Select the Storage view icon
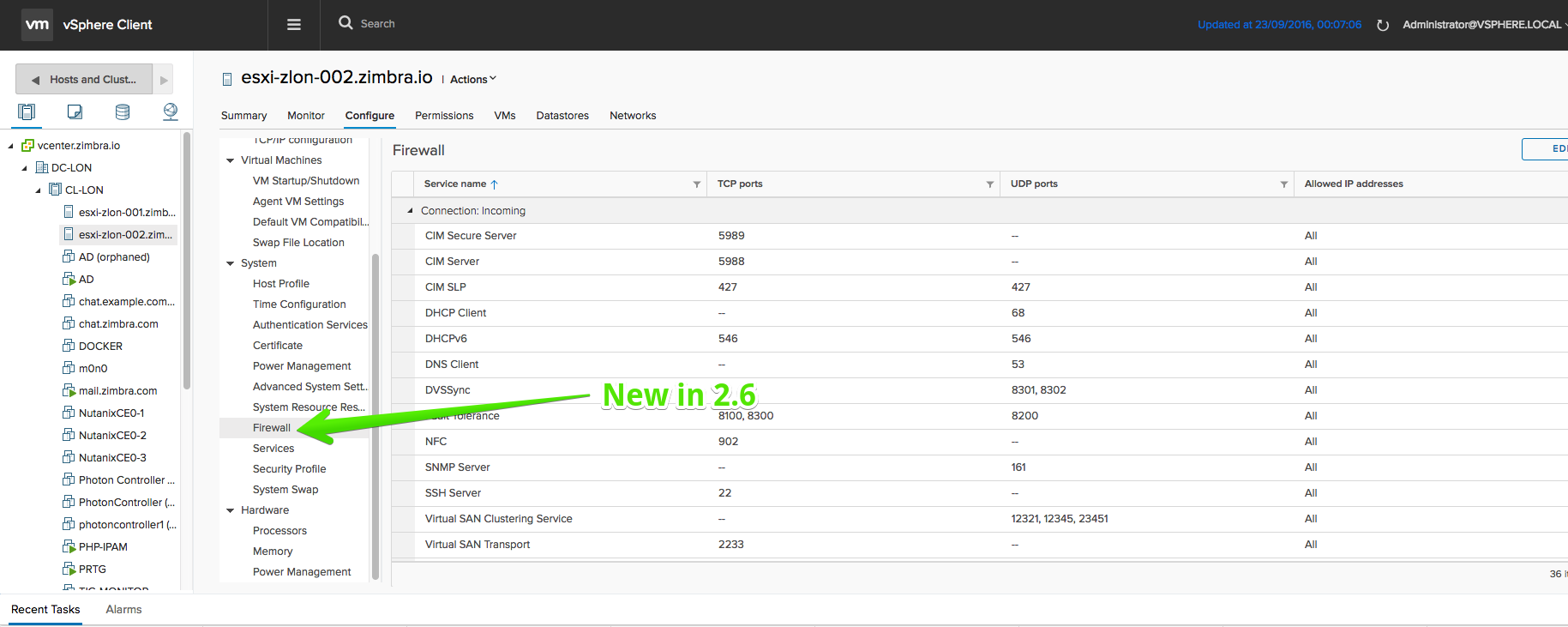This screenshot has height=627, width=1568. 123,112
